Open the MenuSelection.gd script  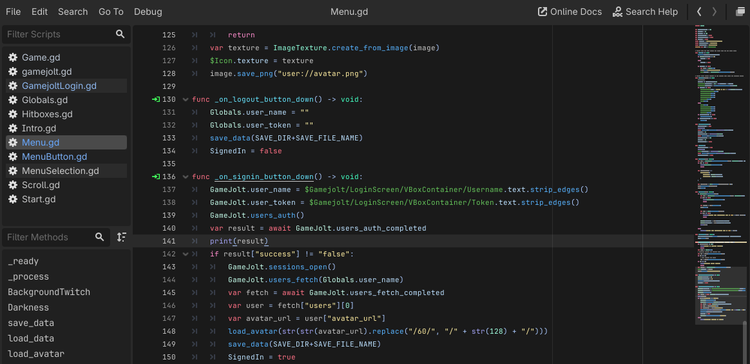(x=66, y=171)
